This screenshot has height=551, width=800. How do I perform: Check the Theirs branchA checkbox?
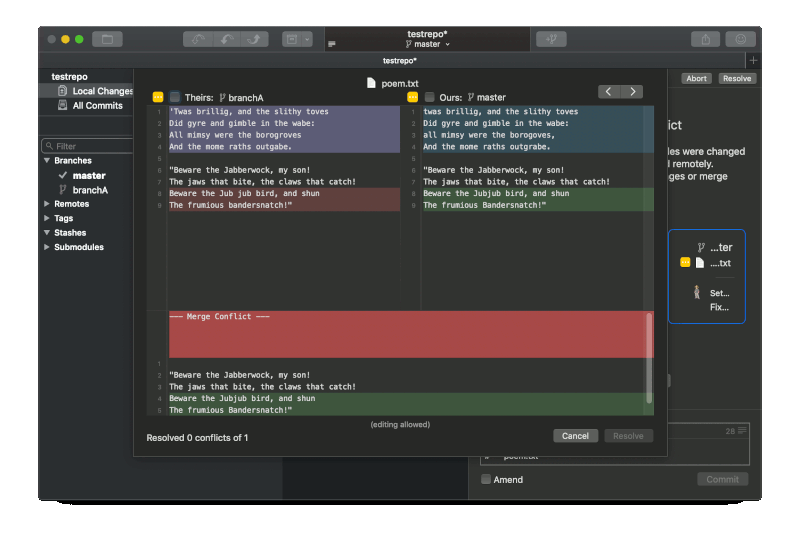tap(175, 97)
